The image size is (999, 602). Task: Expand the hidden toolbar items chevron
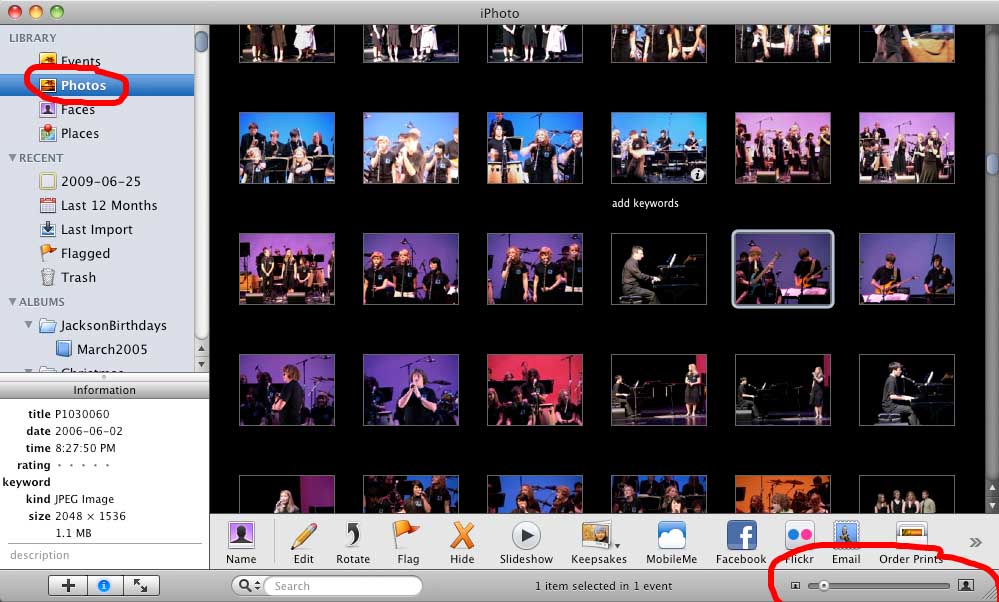tap(974, 540)
